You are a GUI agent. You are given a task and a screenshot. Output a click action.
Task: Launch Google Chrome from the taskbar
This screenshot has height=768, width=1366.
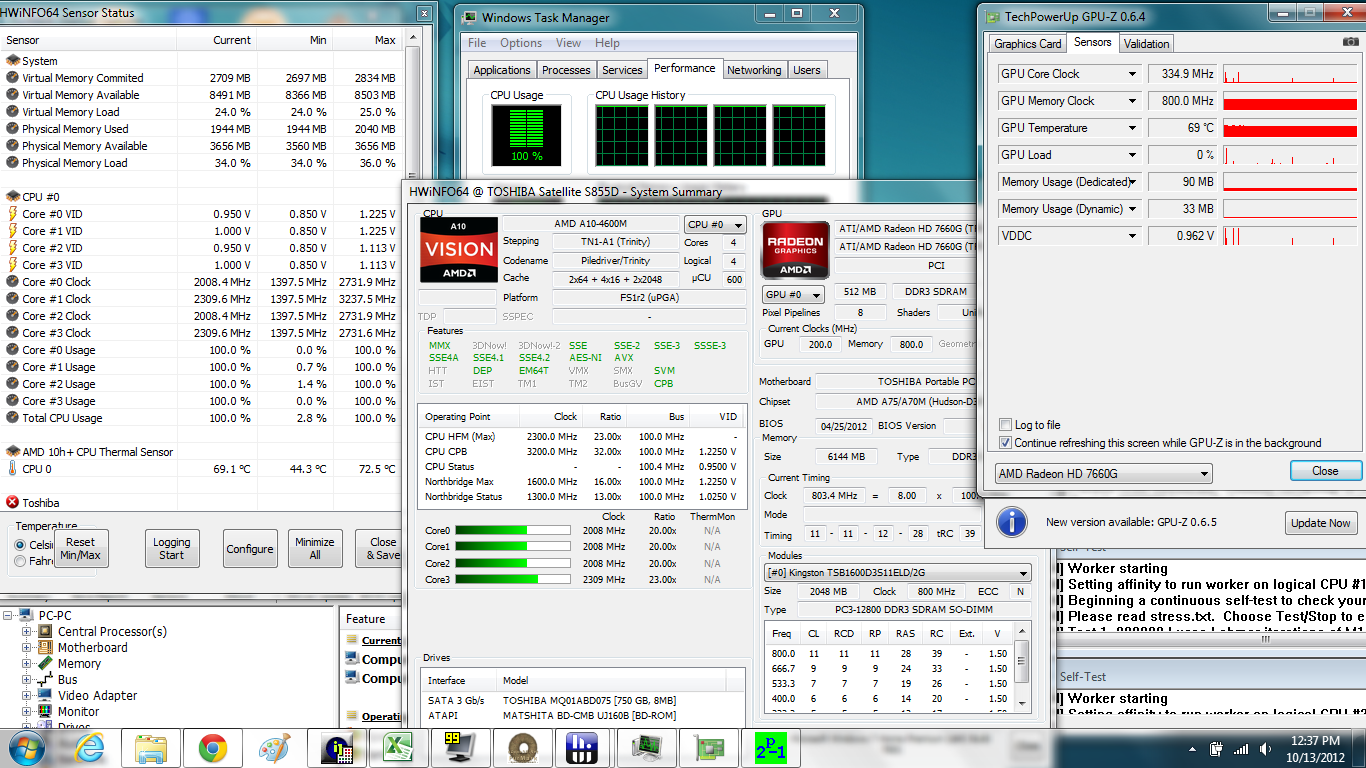[213, 748]
